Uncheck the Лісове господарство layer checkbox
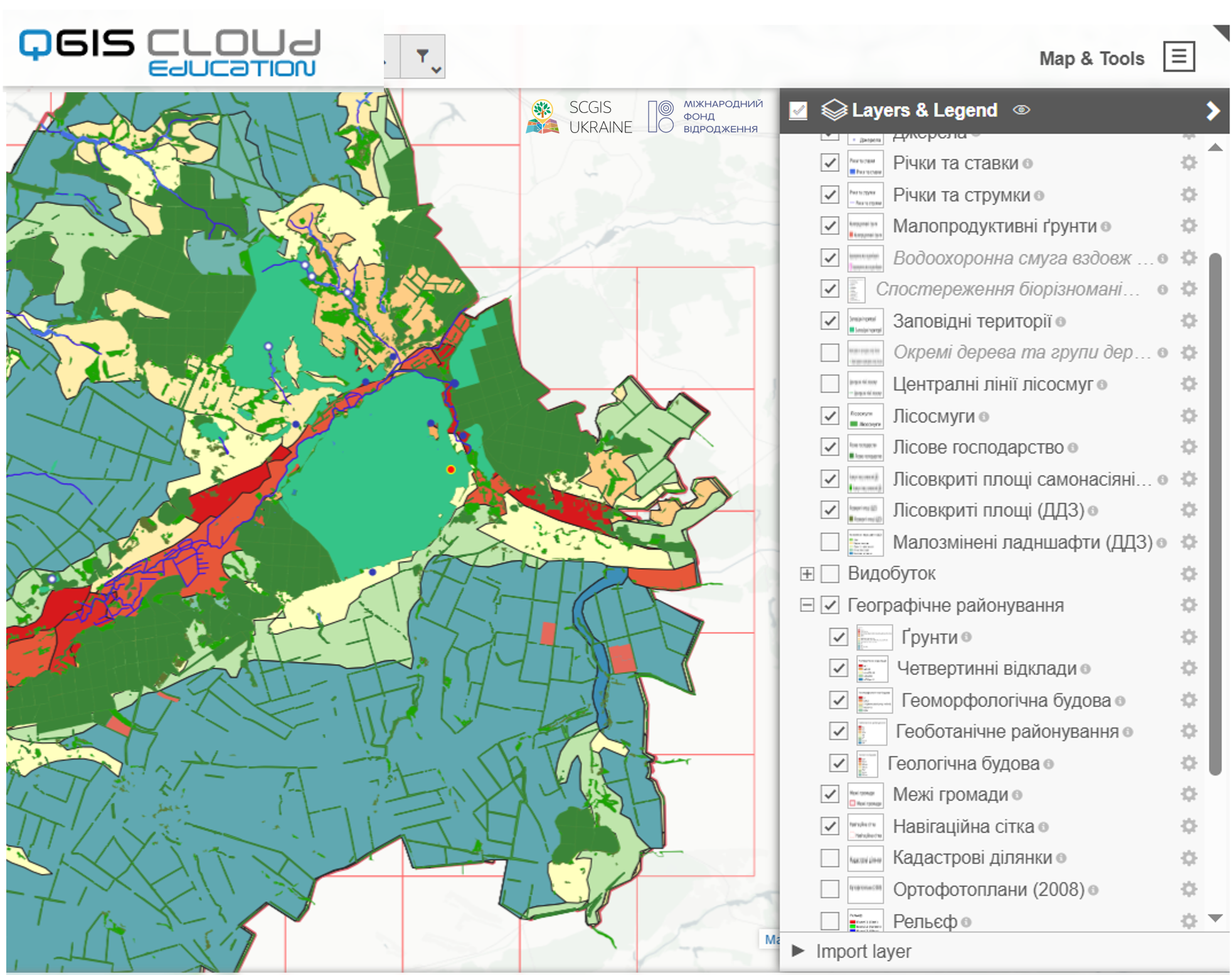This screenshot has height=975, width=1232. coord(830,447)
